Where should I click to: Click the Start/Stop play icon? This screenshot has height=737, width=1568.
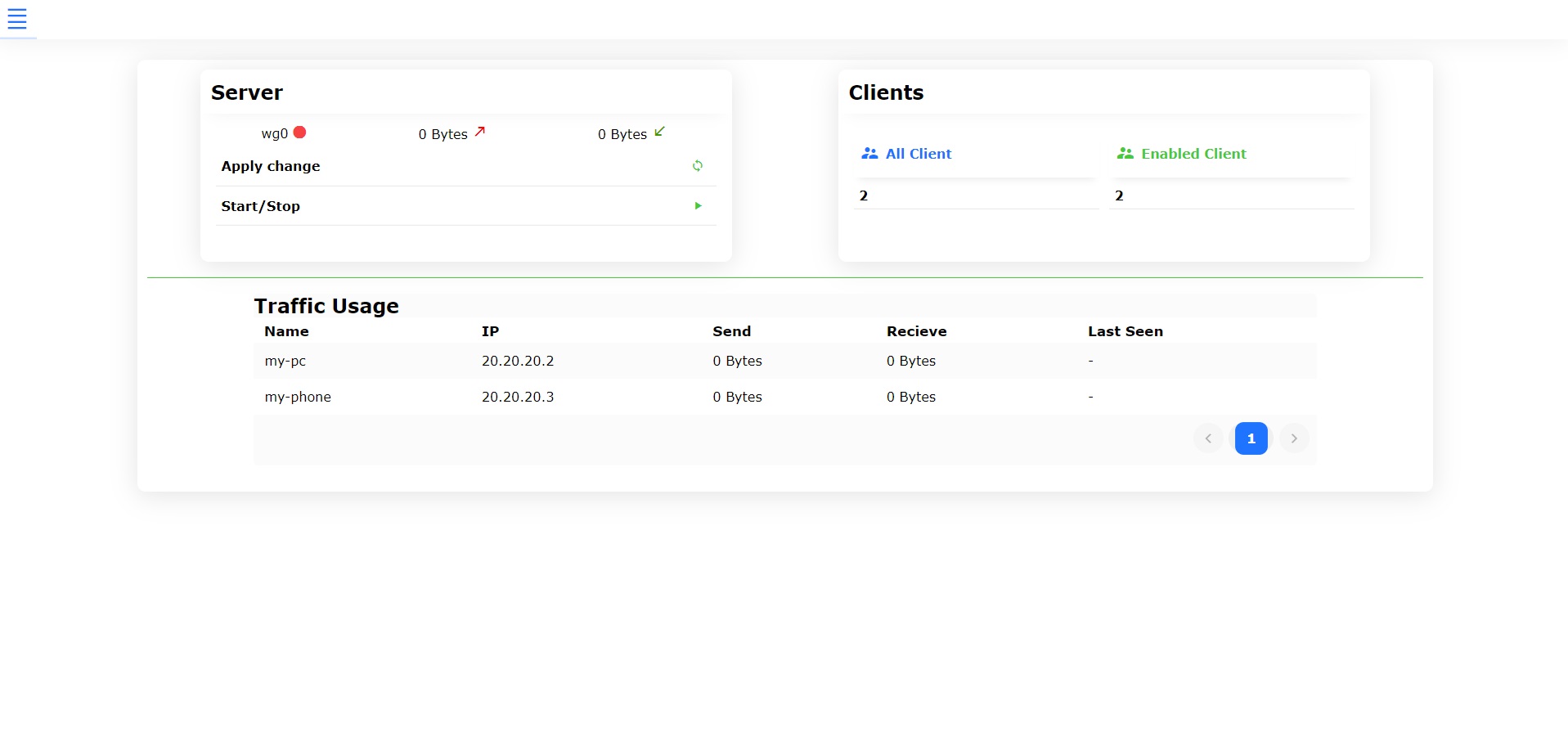point(698,206)
